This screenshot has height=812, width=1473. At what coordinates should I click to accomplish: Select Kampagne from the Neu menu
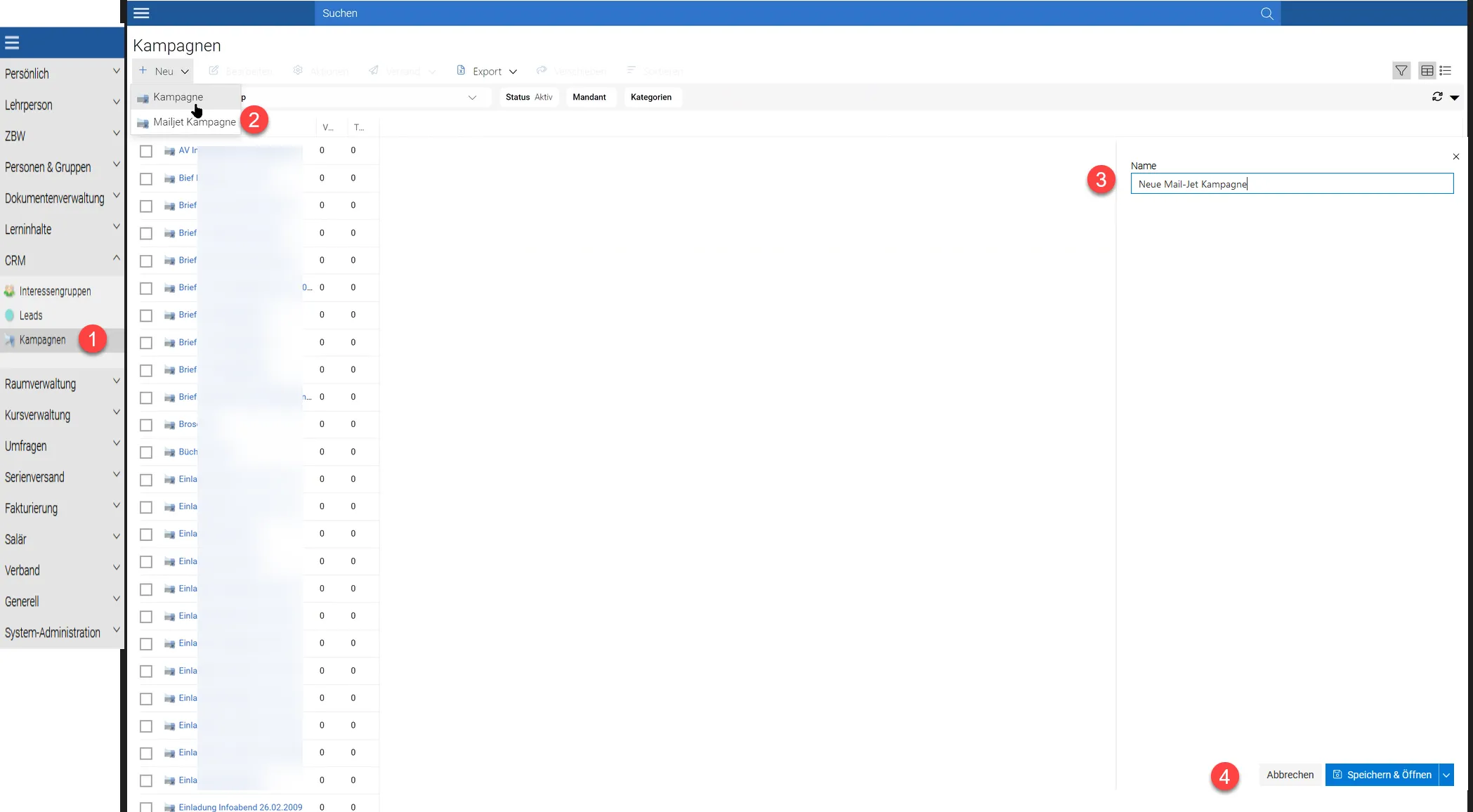[185, 97]
